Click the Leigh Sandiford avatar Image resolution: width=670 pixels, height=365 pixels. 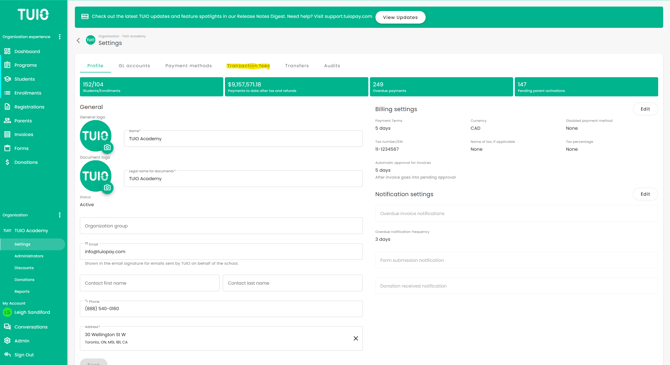[x=7, y=312]
